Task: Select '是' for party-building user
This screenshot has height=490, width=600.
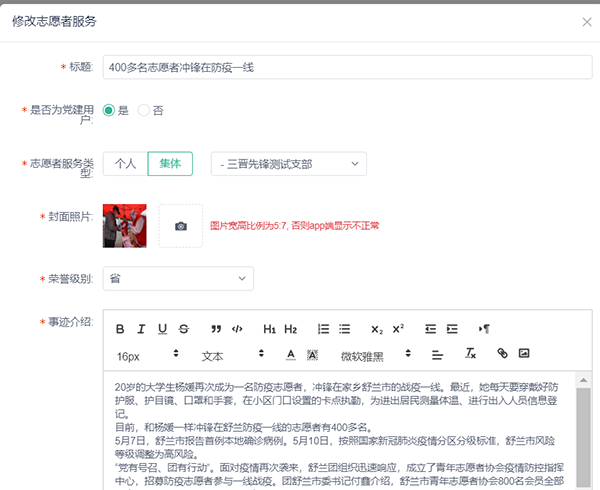Action: [109, 110]
